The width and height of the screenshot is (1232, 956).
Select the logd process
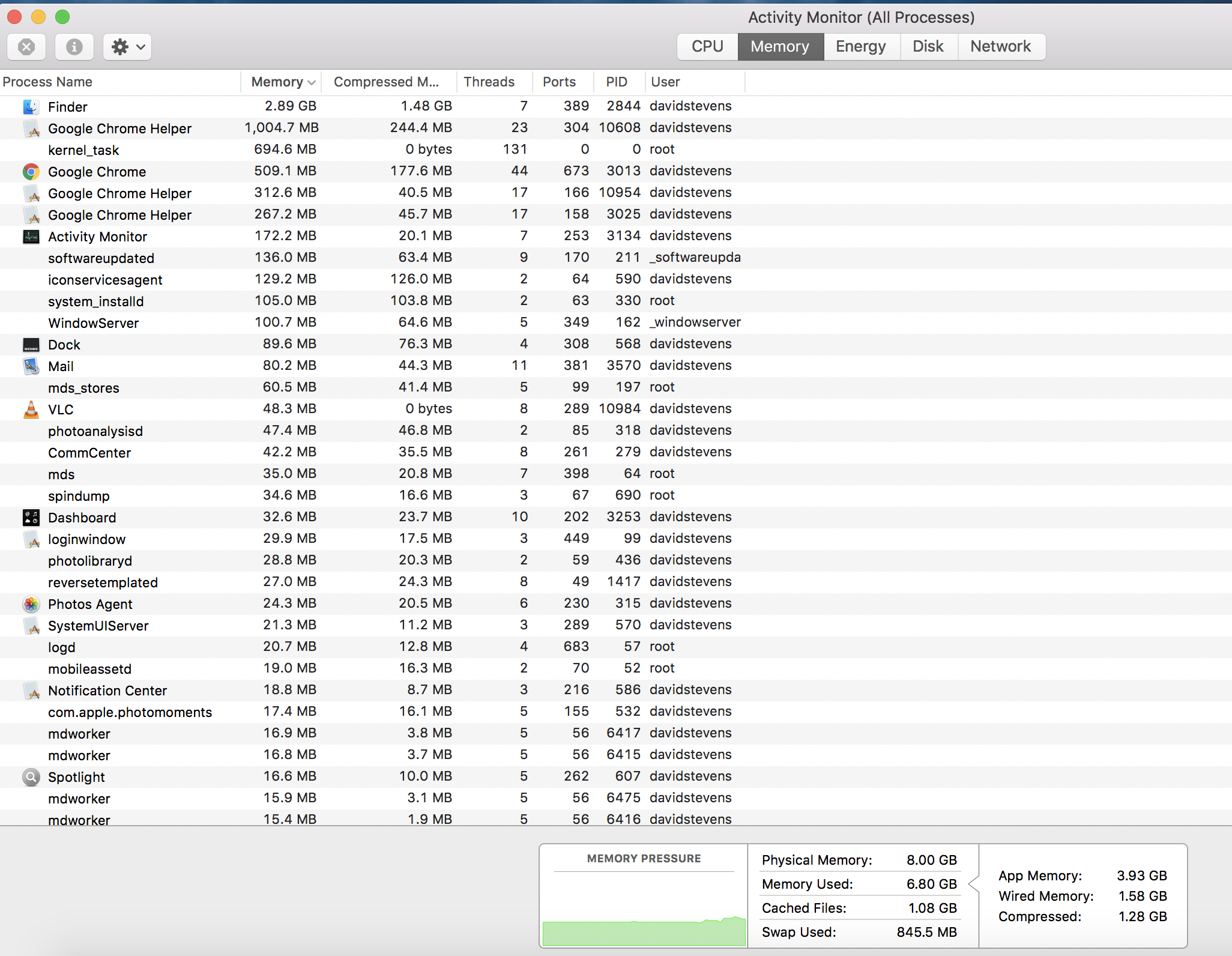pyautogui.click(x=616, y=647)
